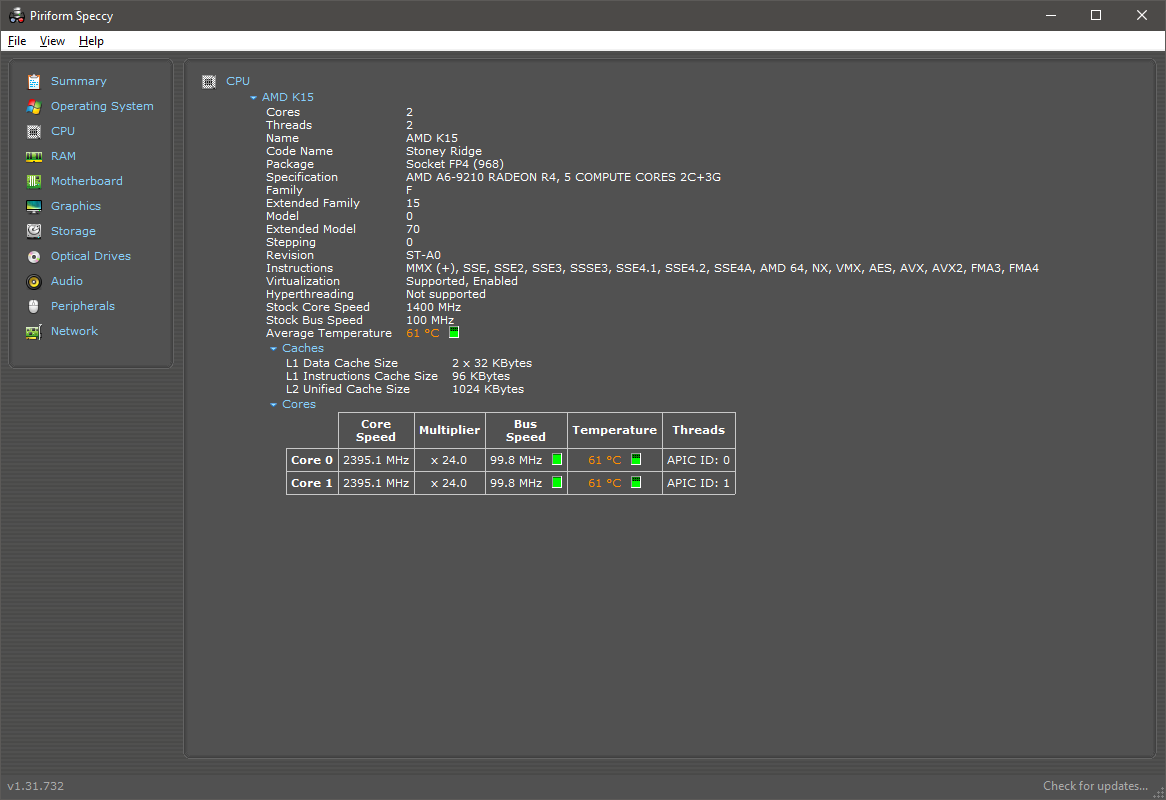Click the Multiplier column header

(x=450, y=430)
